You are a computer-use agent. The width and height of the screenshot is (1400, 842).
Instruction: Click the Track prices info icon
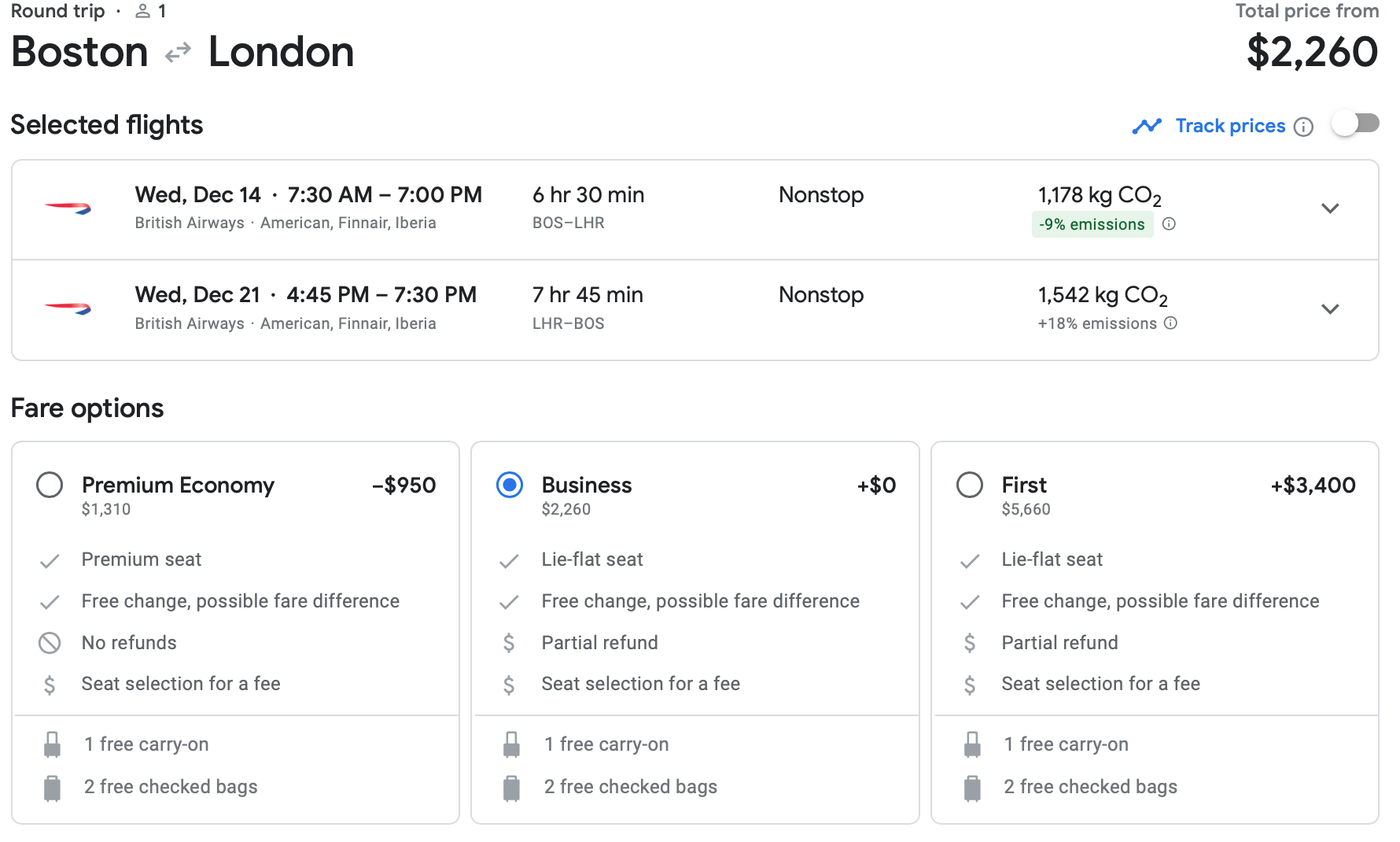click(1303, 127)
